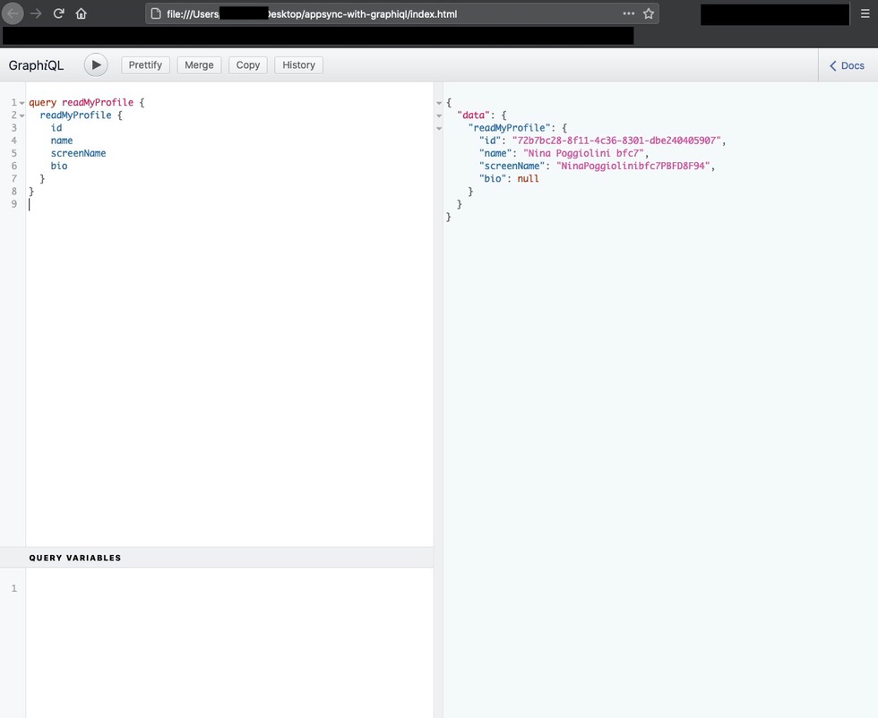879x718 pixels.
Task: Open the page actions three-dot menu
Action: 628,14
